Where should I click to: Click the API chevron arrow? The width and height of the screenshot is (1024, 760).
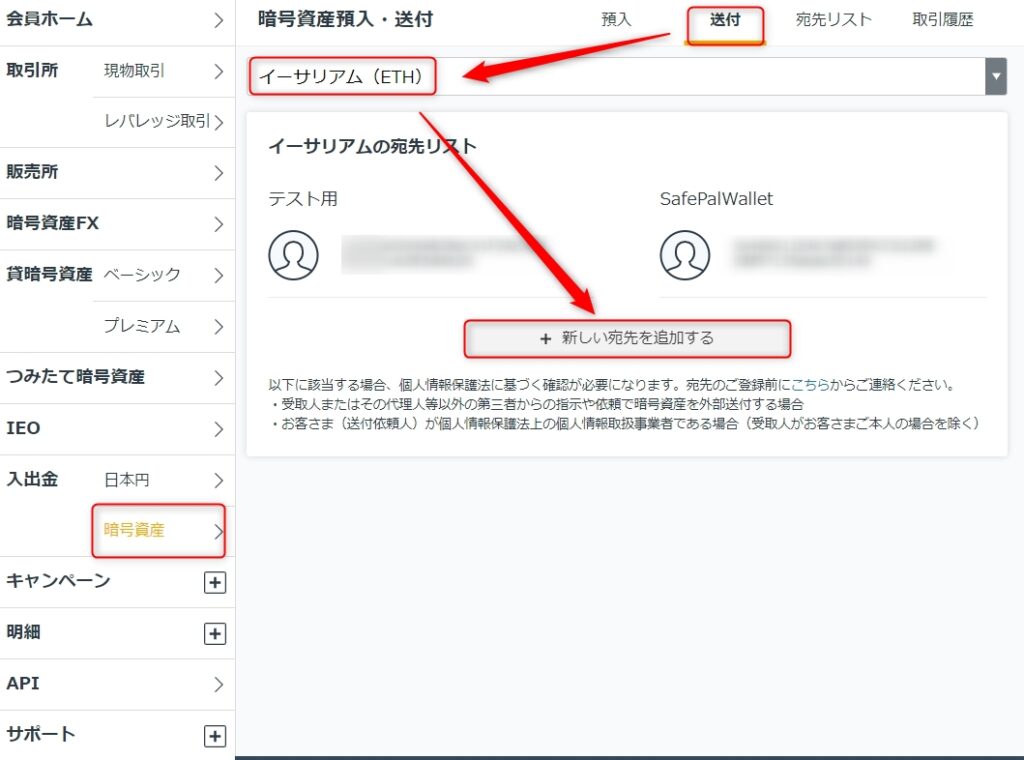[x=218, y=685]
